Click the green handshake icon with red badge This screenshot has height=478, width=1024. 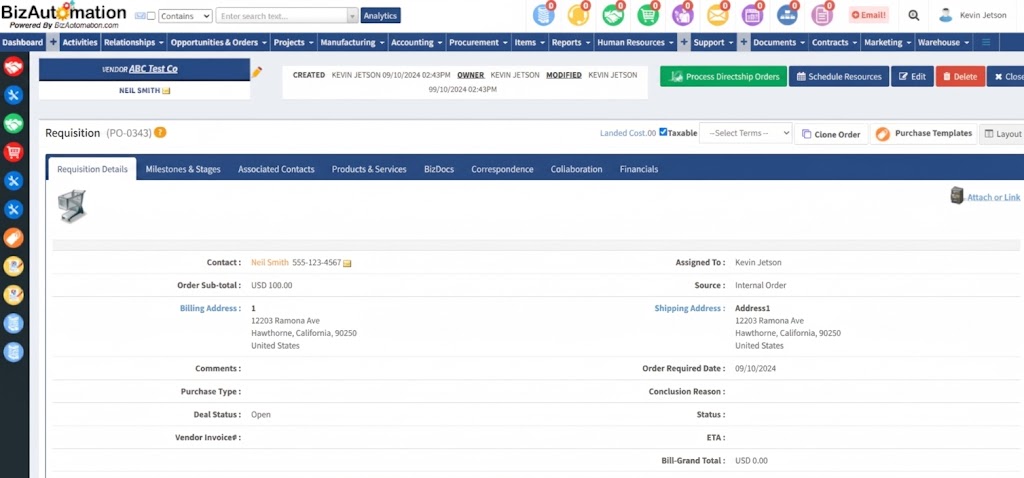613,14
